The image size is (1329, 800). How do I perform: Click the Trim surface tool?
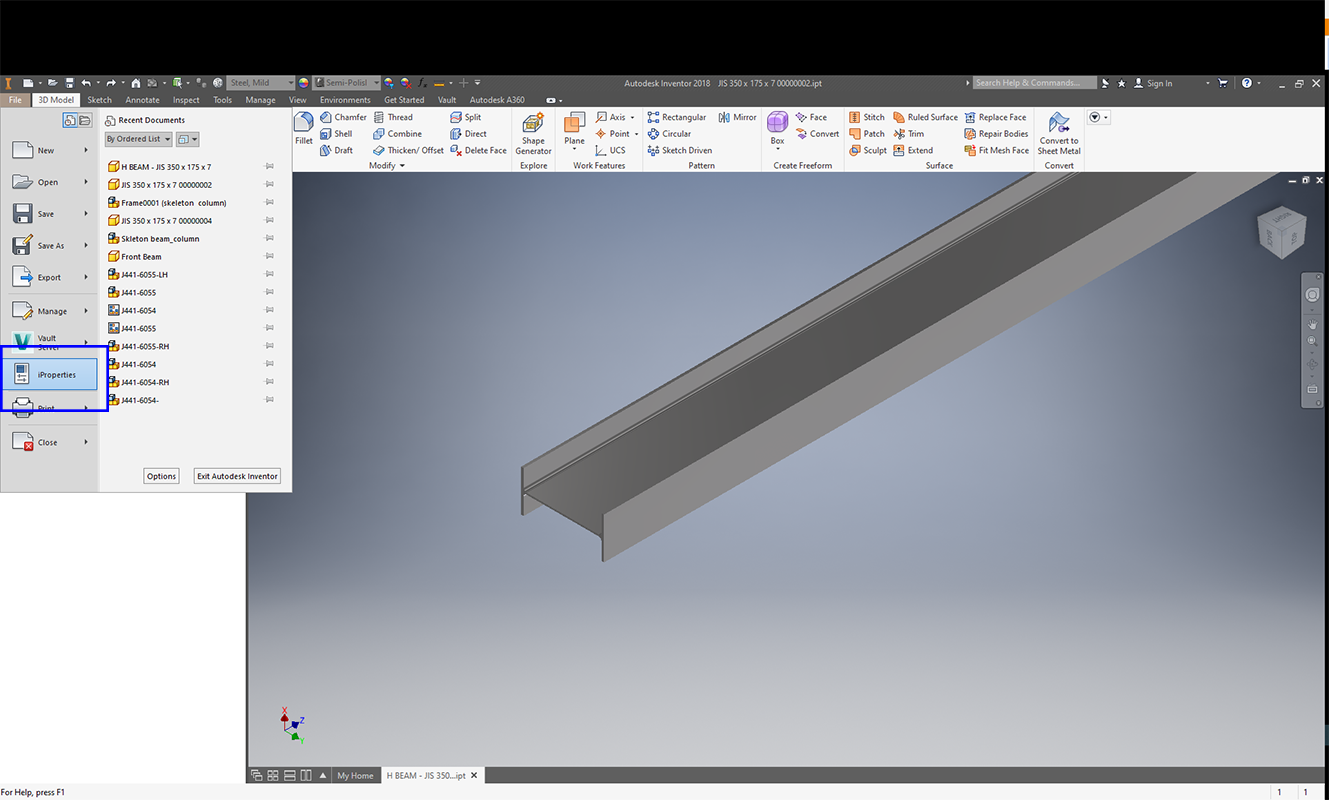(x=909, y=134)
